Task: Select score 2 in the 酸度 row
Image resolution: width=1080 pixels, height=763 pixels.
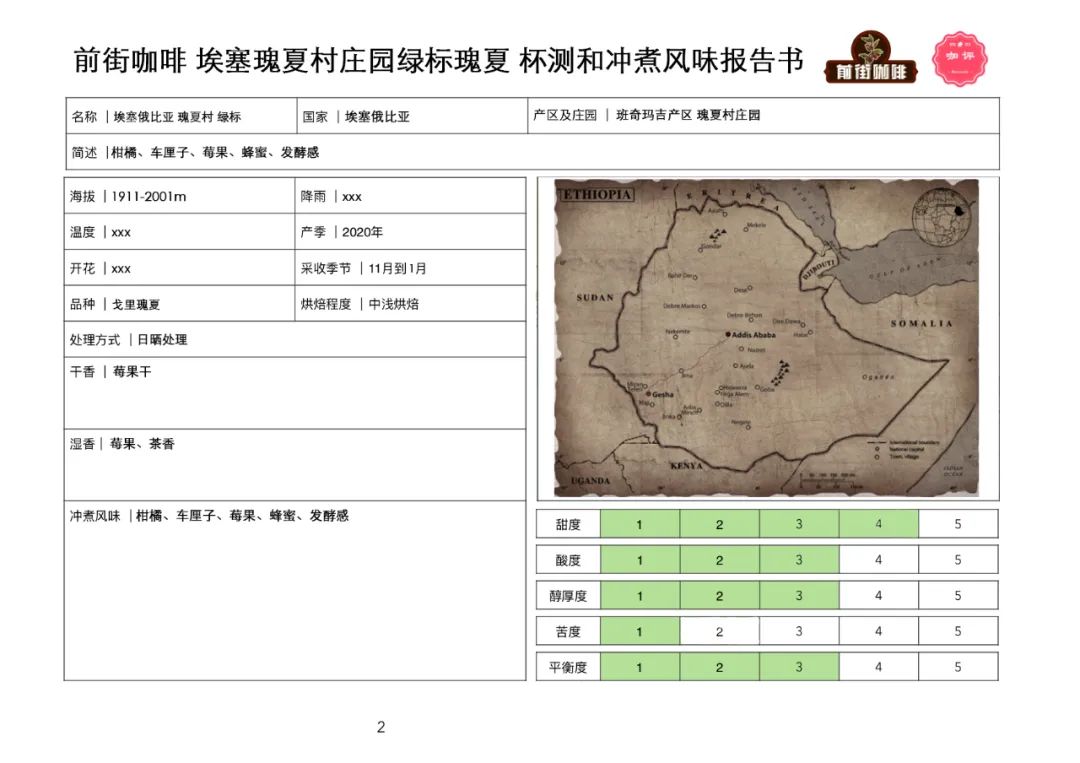Action: pos(719,560)
